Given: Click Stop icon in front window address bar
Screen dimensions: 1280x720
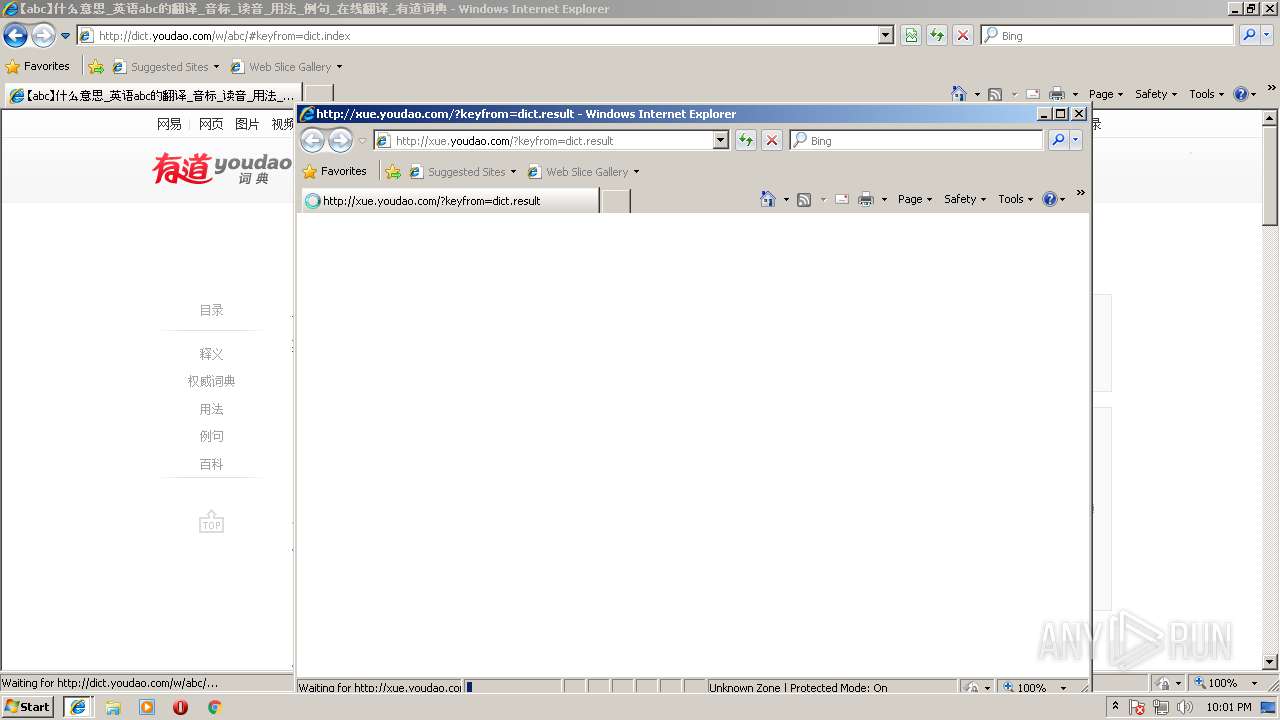Looking at the screenshot, I should coord(772,141).
